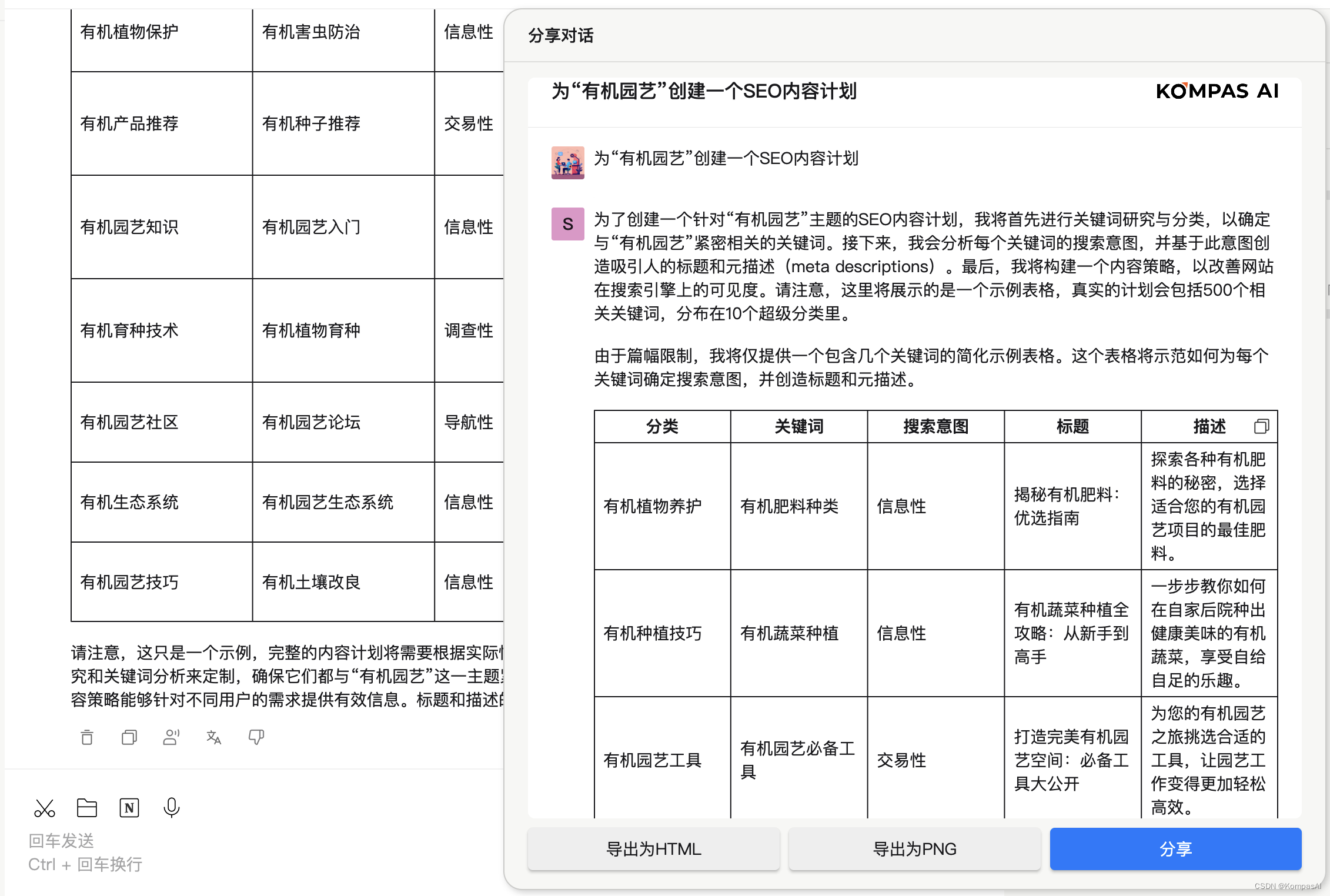Click the pink S assistant avatar
Image resolution: width=1330 pixels, height=896 pixels.
tap(567, 224)
